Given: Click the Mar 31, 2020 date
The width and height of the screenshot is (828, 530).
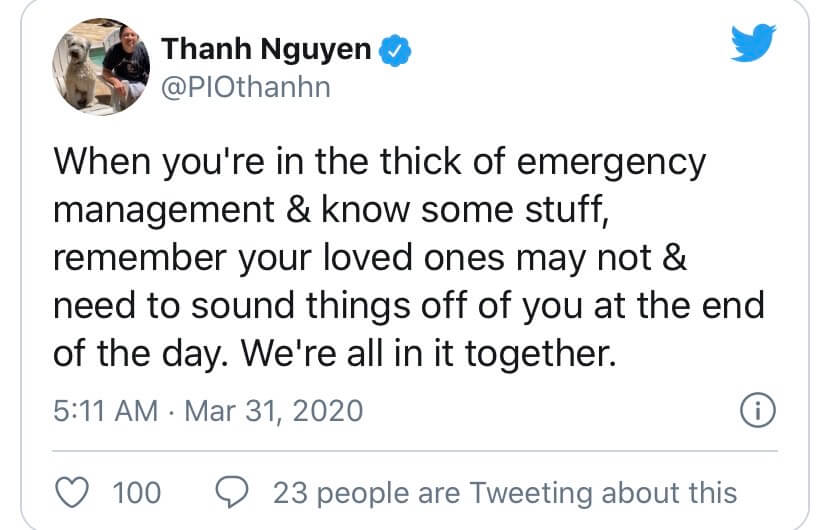Looking at the screenshot, I should (274, 411).
